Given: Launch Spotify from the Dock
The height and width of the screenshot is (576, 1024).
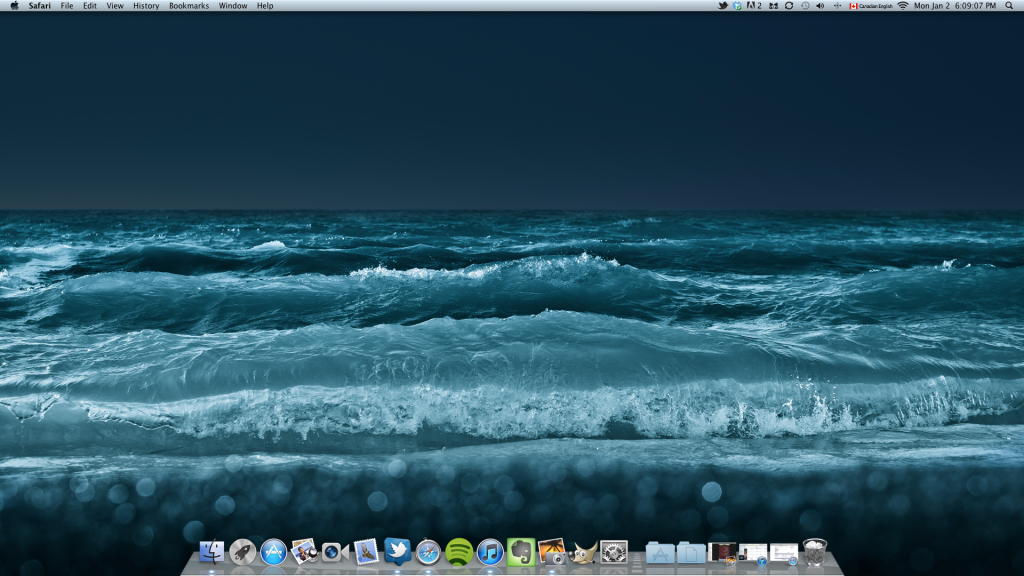Looking at the screenshot, I should (x=459, y=552).
